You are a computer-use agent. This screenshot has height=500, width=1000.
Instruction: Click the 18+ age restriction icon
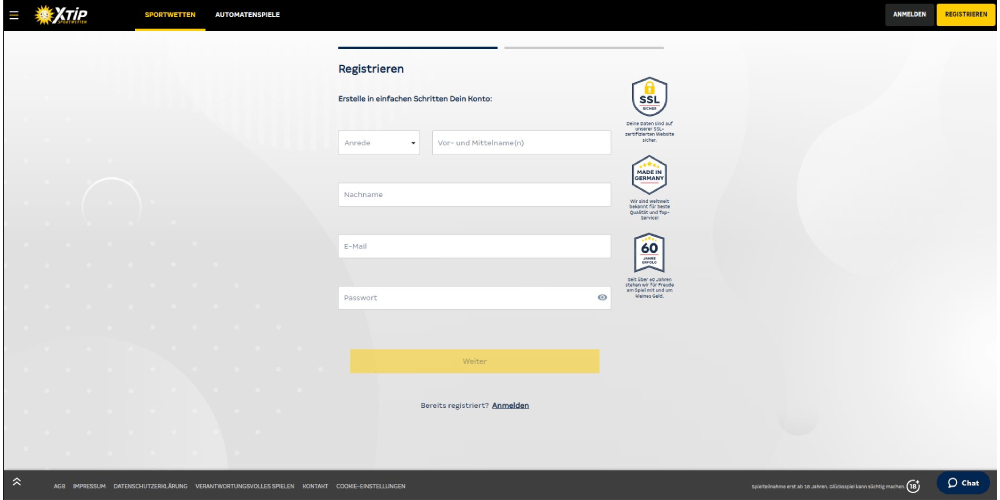click(x=913, y=486)
